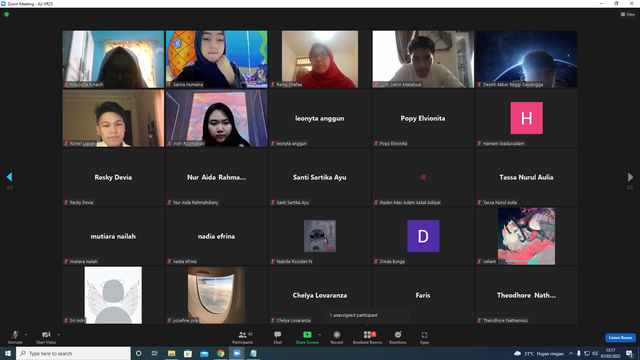
Task: Select the Tassa Nurul Aulia participant tile
Action: point(526,177)
